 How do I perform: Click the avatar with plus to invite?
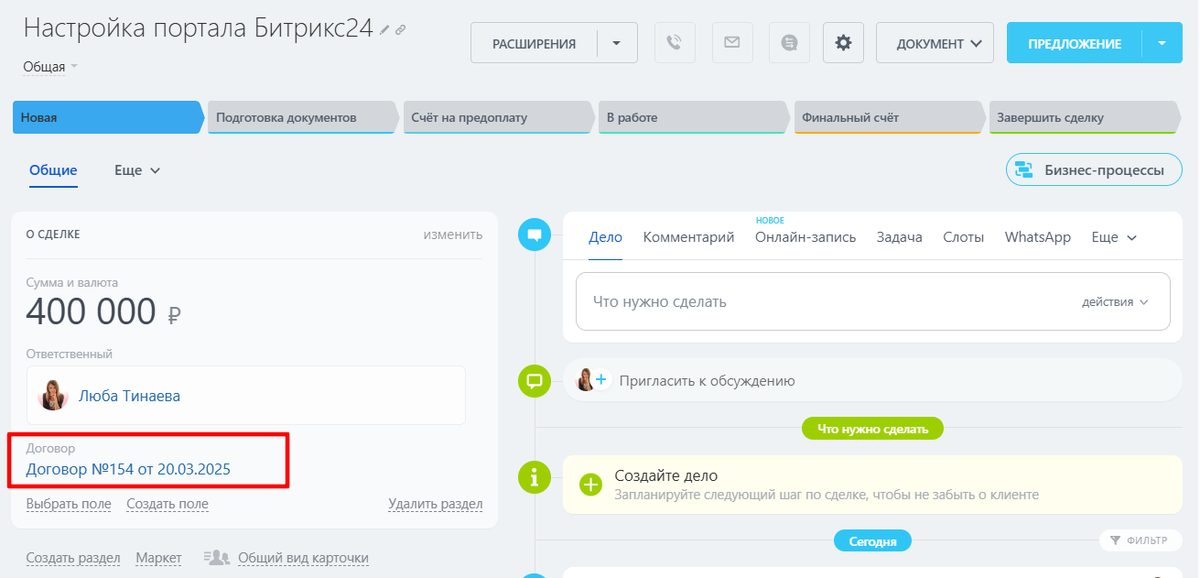pyautogui.click(x=592, y=380)
